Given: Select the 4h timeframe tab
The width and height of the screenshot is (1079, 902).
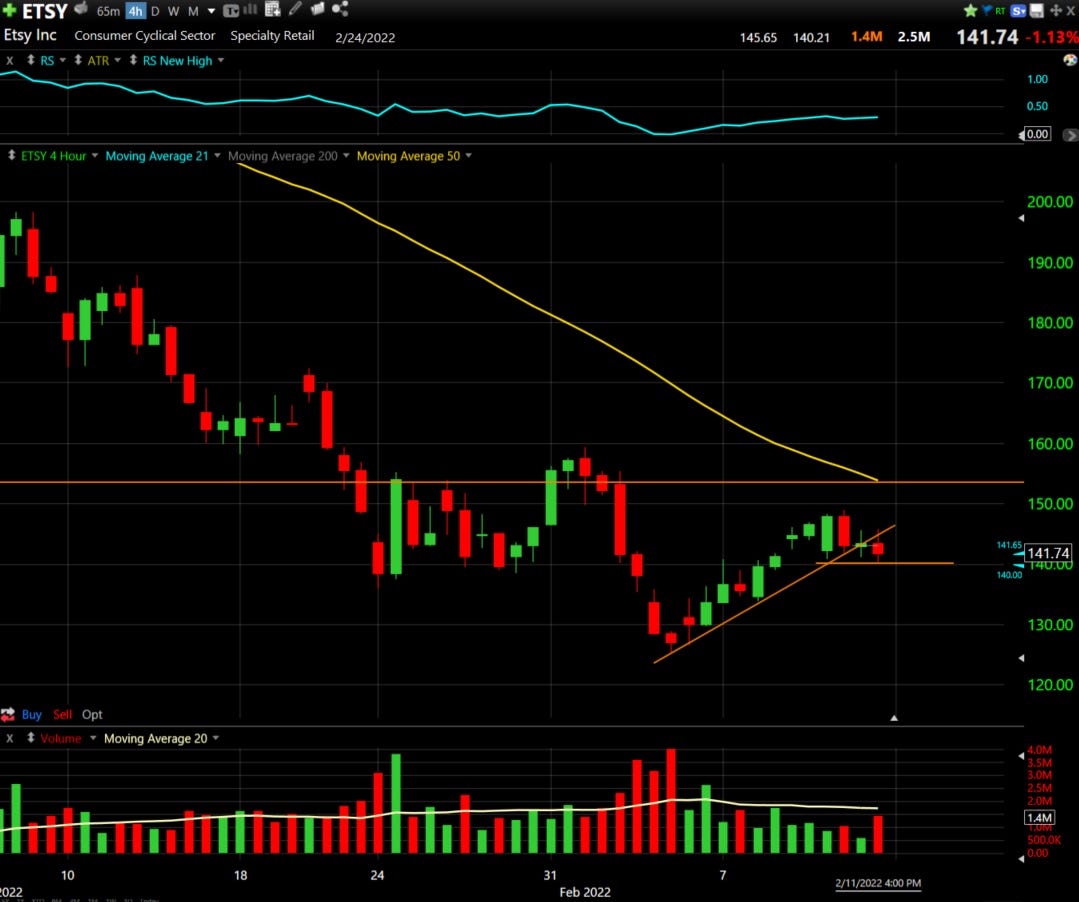Looking at the screenshot, I should pos(136,11).
